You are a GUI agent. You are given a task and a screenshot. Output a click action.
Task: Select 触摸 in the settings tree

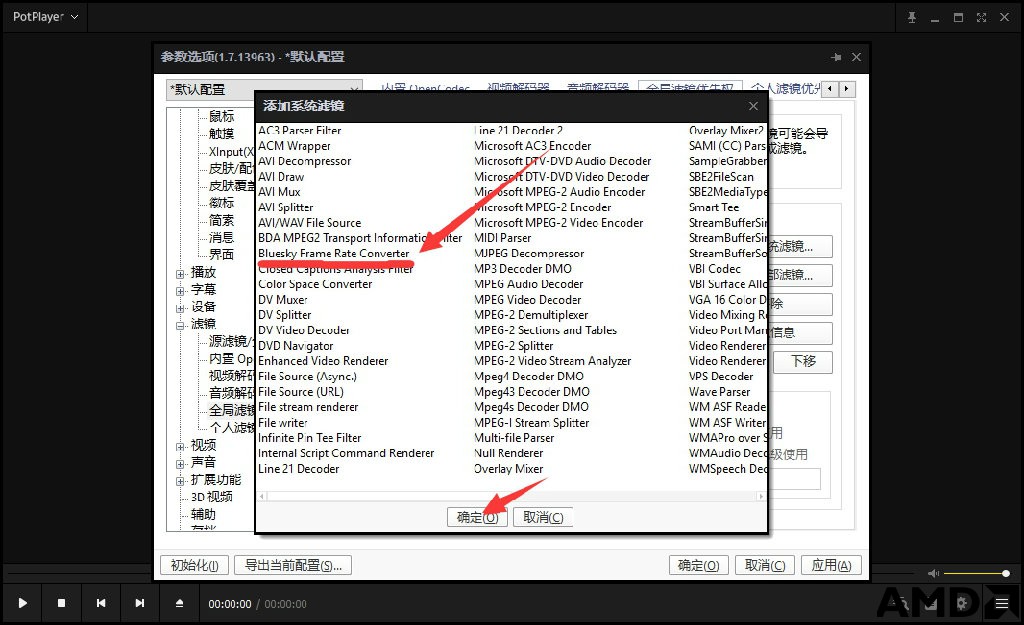point(221,133)
